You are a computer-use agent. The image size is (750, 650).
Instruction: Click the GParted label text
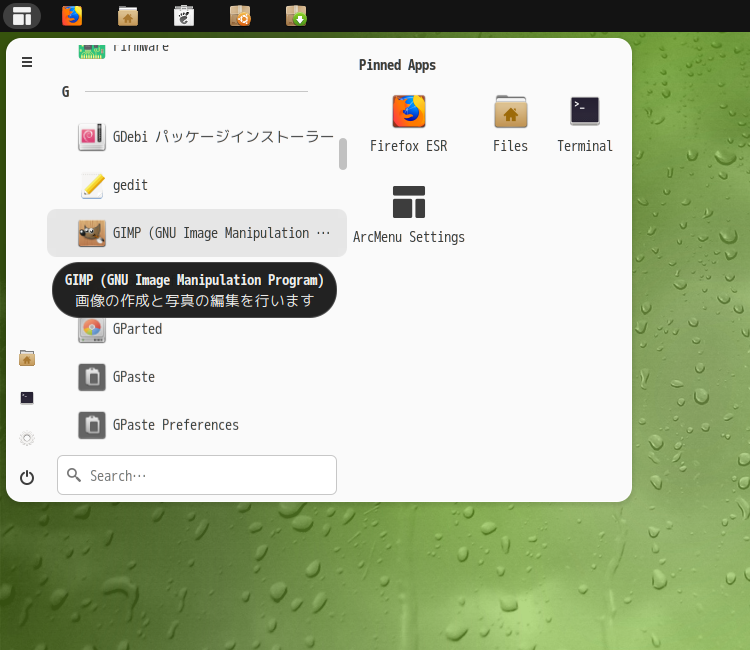pyautogui.click(x=137, y=329)
